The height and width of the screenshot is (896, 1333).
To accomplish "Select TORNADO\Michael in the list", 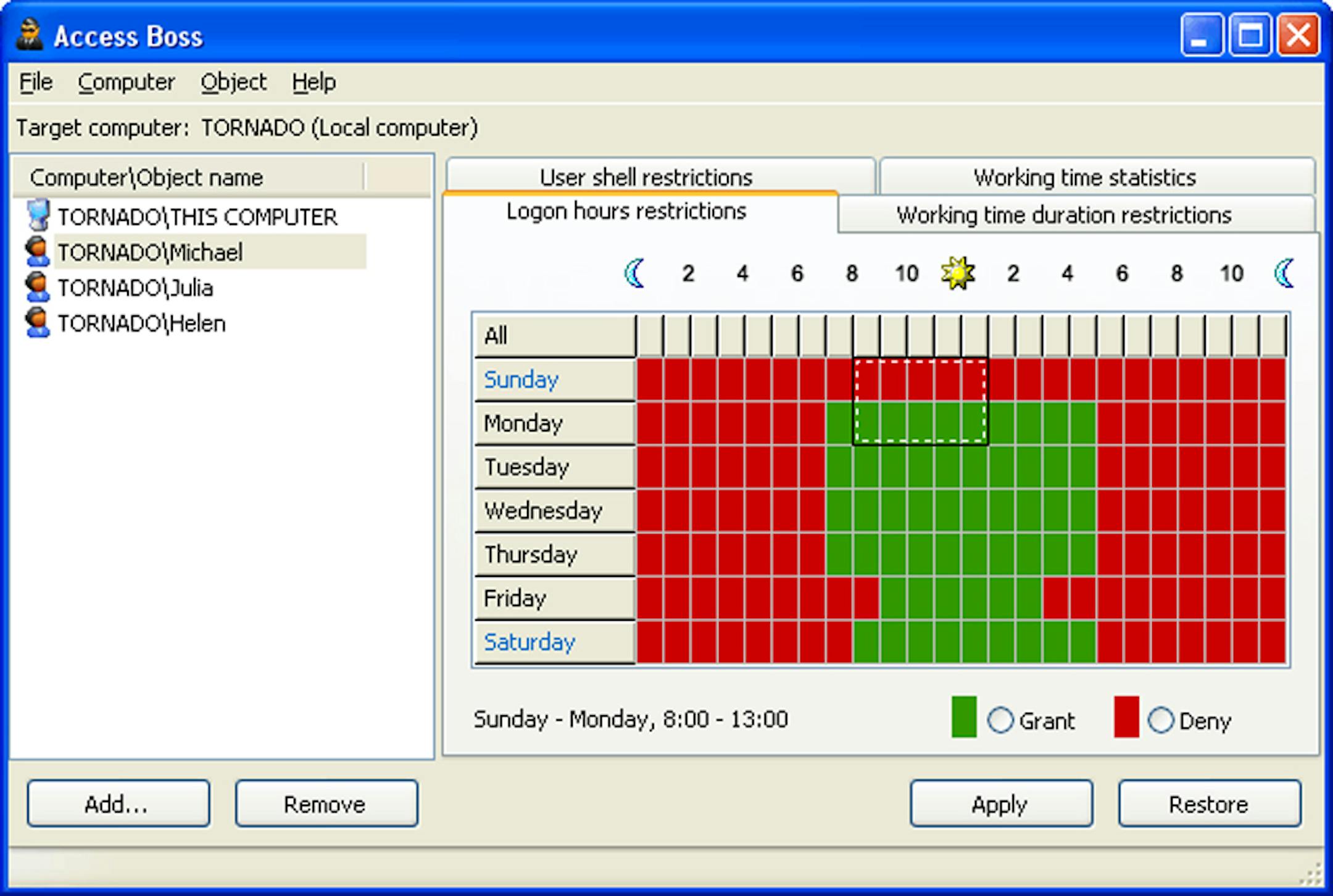I will pyautogui.click(x=210, y=251).
